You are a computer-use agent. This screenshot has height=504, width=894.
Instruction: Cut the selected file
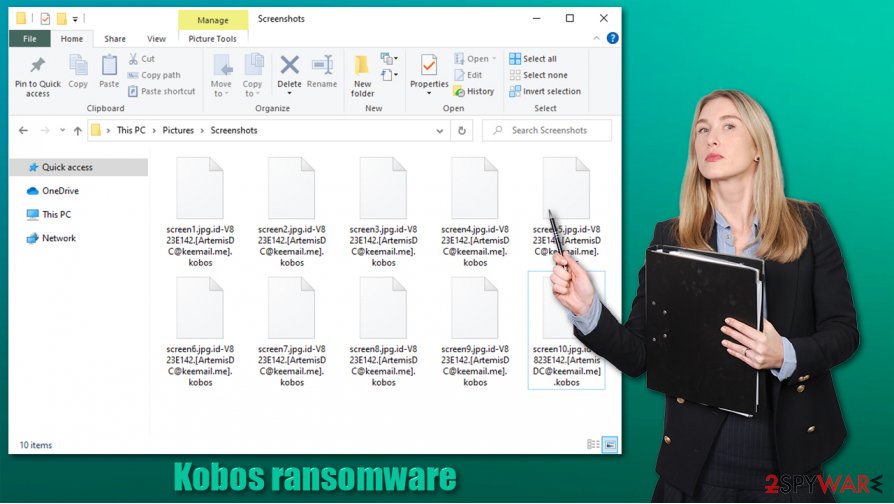click(142, 59)
